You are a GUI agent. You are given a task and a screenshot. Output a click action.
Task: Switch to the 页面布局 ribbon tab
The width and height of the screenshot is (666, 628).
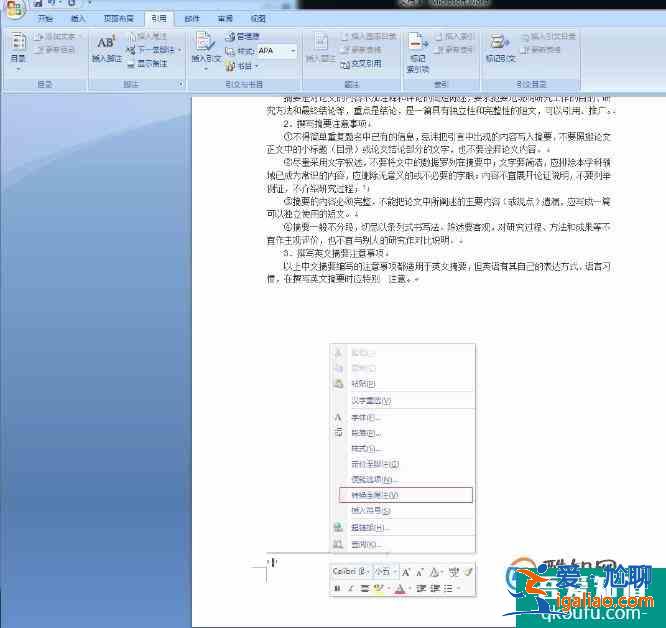pyautogui.click(x=118, y=19)
